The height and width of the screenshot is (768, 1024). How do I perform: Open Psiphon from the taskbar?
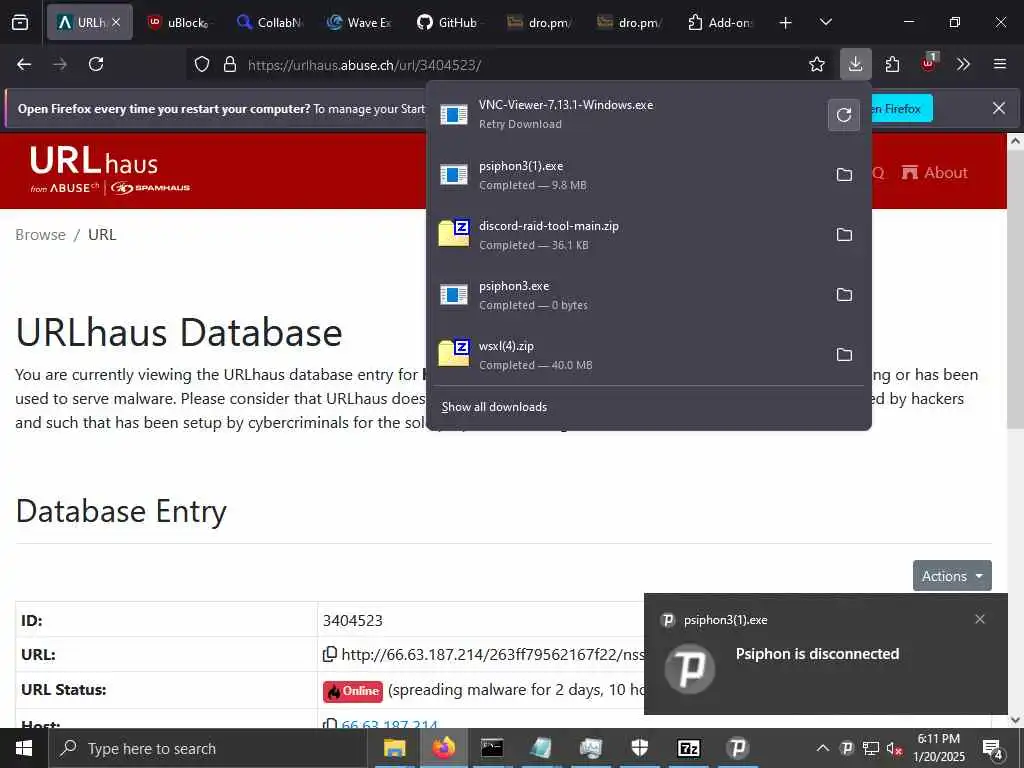(x=737, y=748)
